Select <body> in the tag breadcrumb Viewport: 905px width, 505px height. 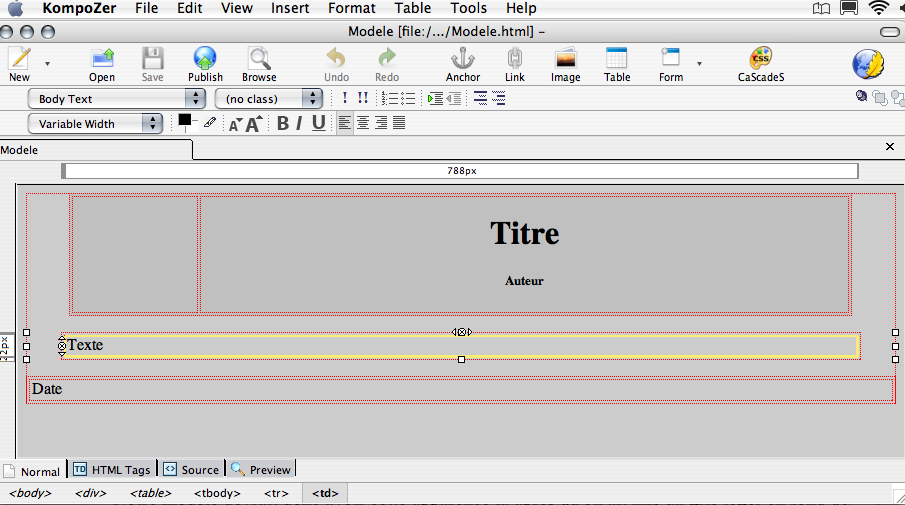(30, 493)
